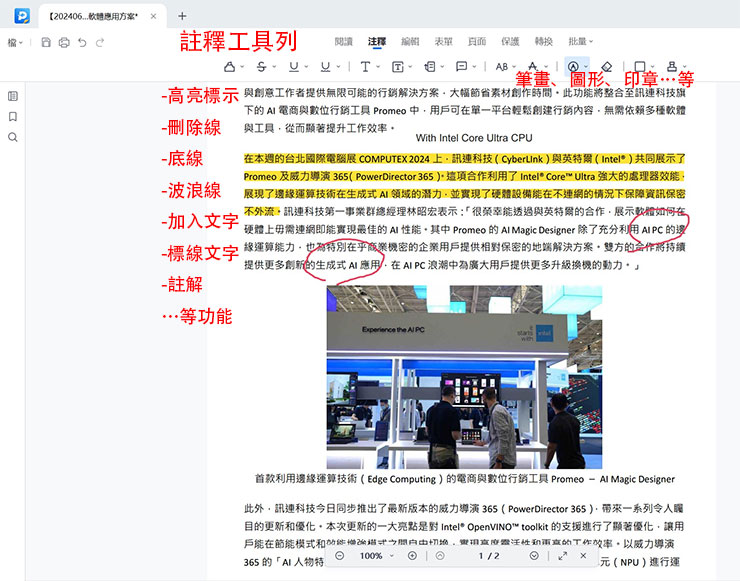Select the Strikethrough annotation tool
The height and width of the screenshot is (581, 740).
tap(261, 67)
